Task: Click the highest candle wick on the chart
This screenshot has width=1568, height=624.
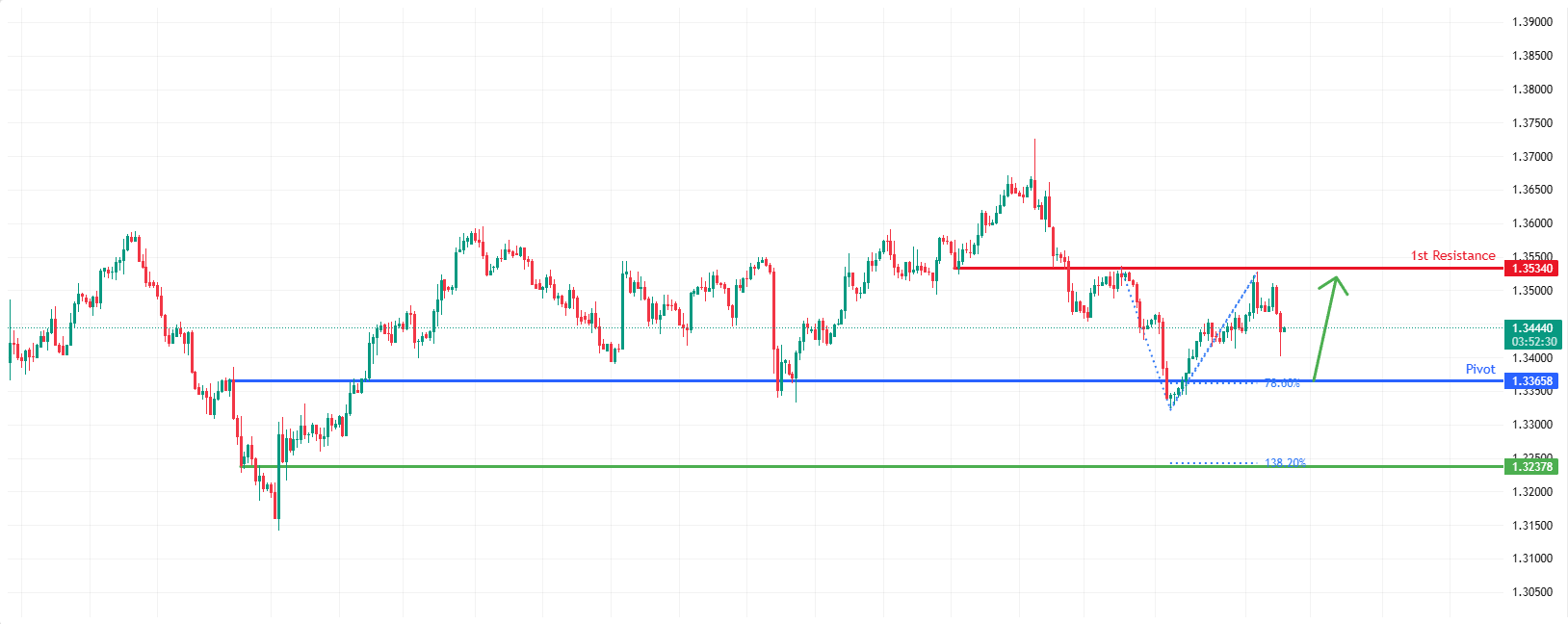Action: pos(1034,144)
